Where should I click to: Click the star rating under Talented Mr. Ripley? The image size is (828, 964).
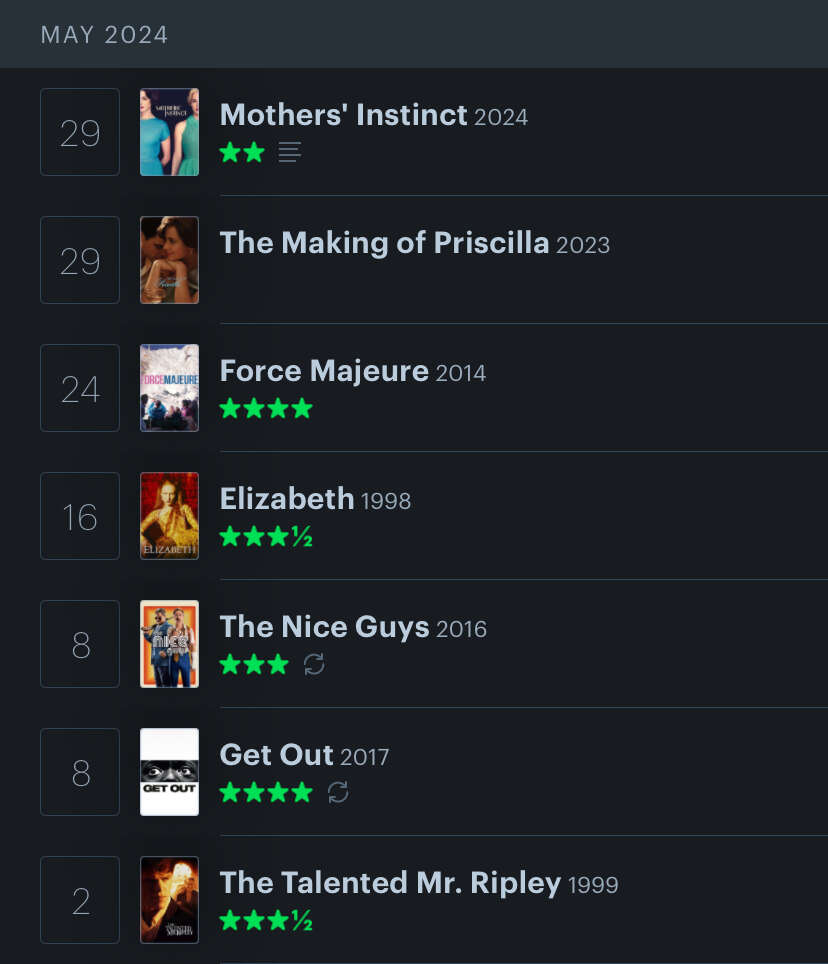(266, 920)
